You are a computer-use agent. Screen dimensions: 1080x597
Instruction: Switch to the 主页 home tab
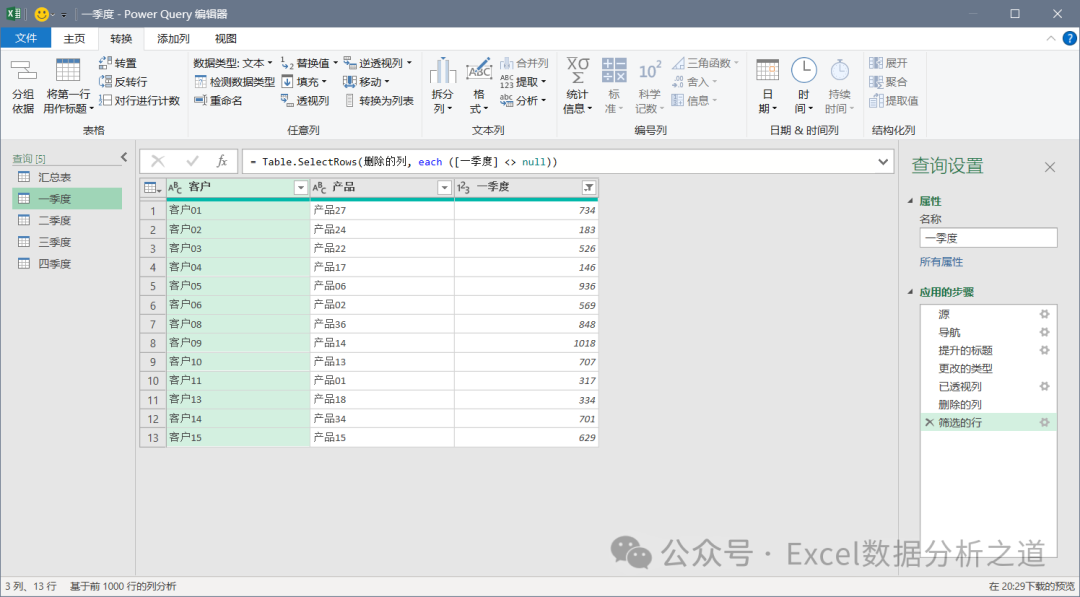click(74, 39)
